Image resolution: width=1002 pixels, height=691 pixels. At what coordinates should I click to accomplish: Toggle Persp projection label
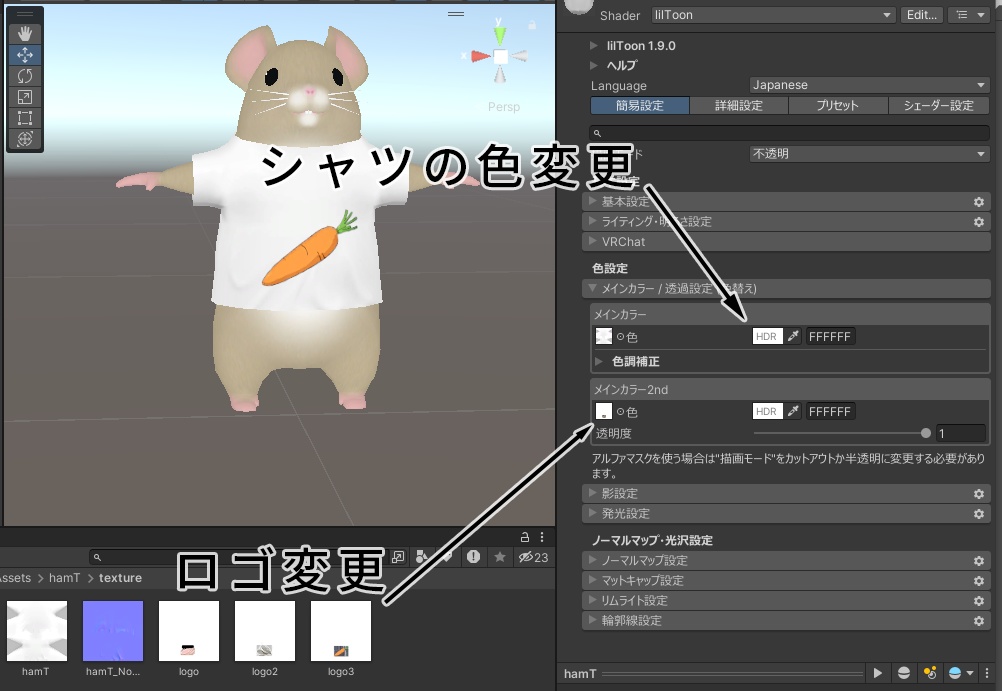point(504,107)
